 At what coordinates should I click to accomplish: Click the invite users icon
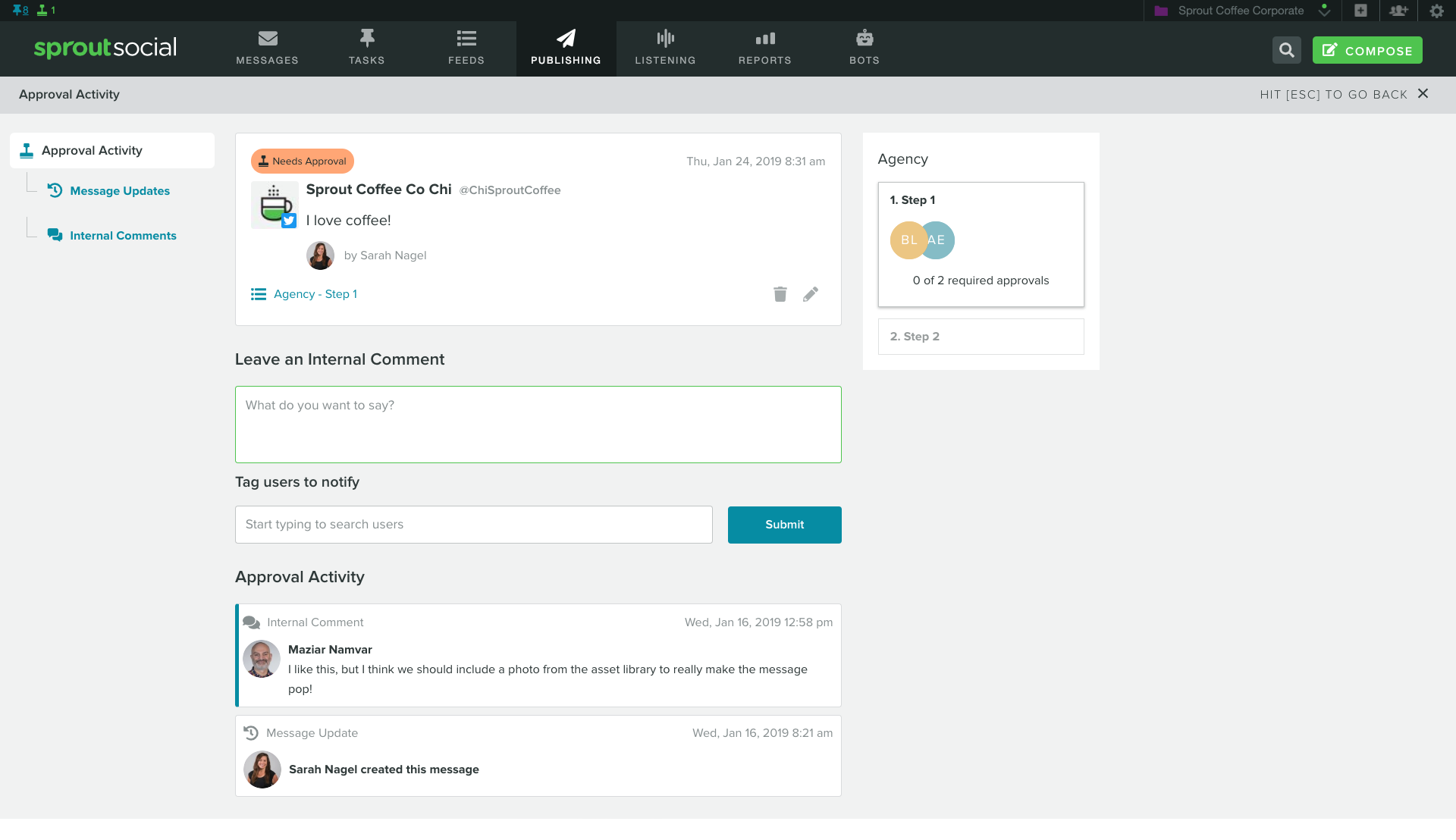point(1398,11)
